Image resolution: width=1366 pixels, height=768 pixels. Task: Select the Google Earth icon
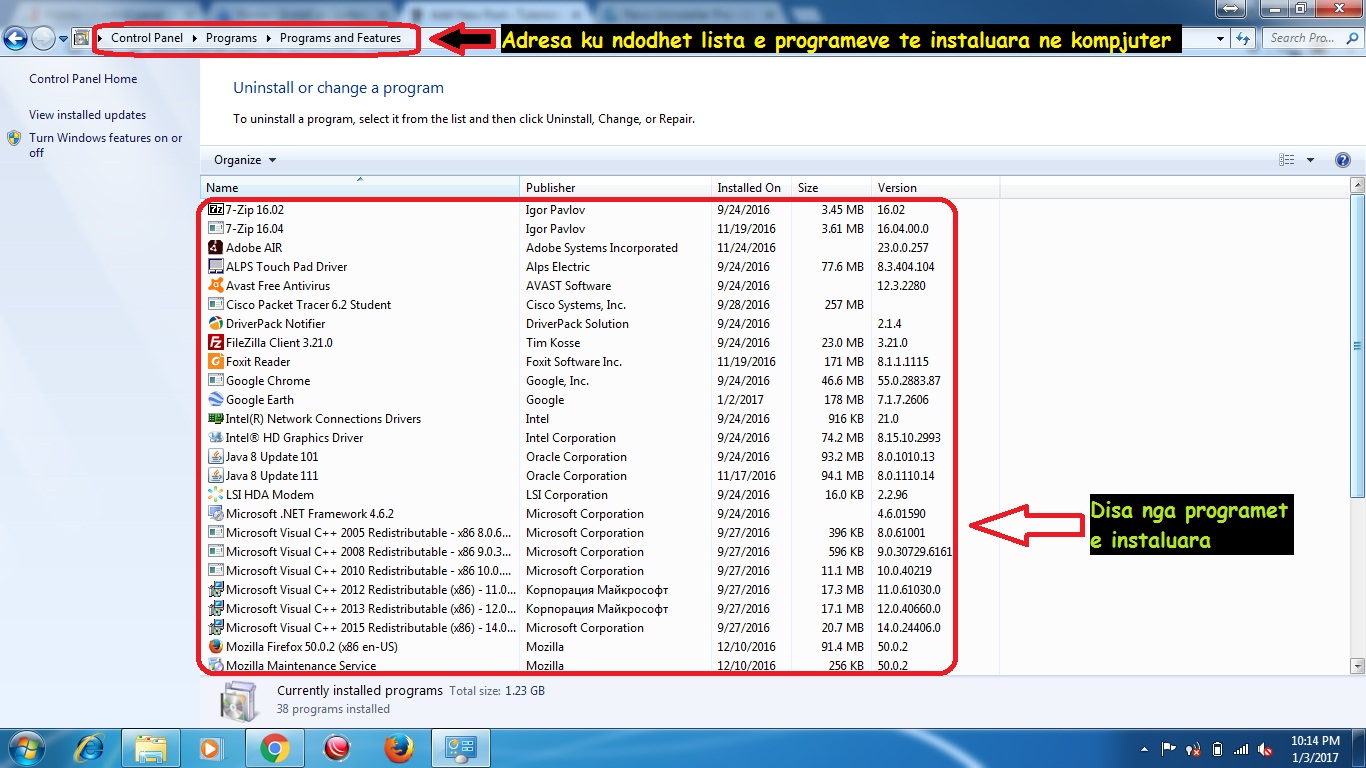(216, 400)
